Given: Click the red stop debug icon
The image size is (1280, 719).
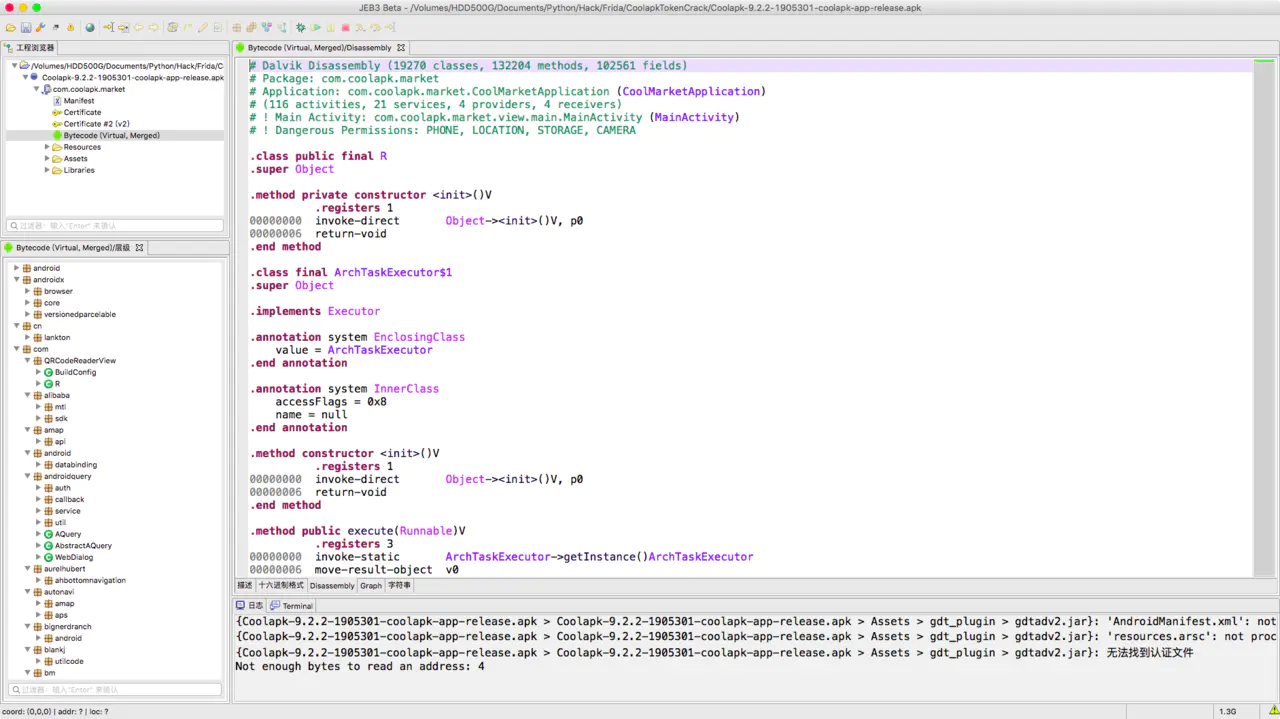Looking at the screenshot, I should (x=345, y=28).
